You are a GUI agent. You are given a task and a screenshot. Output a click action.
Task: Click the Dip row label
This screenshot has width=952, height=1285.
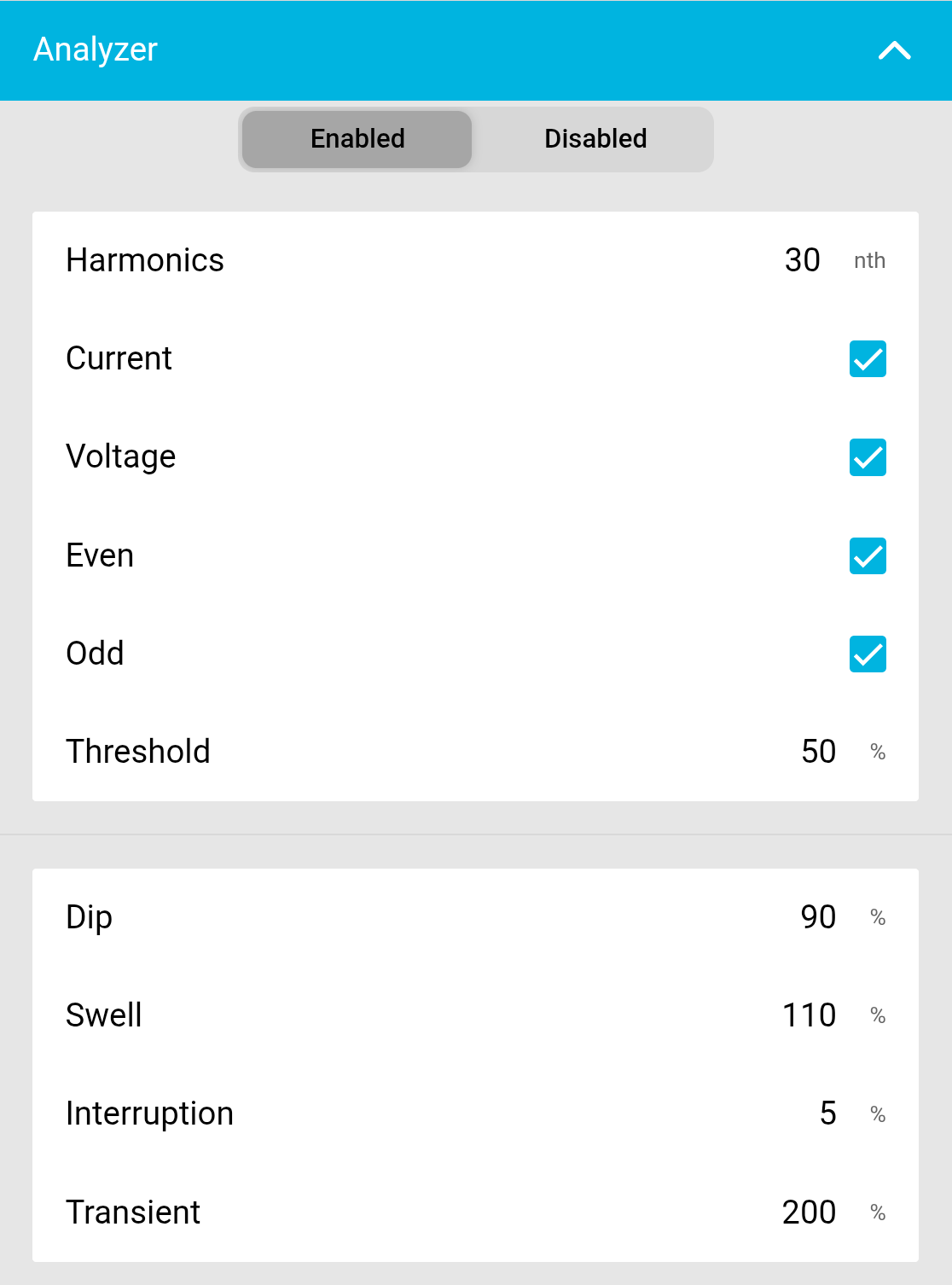(90, 917)
